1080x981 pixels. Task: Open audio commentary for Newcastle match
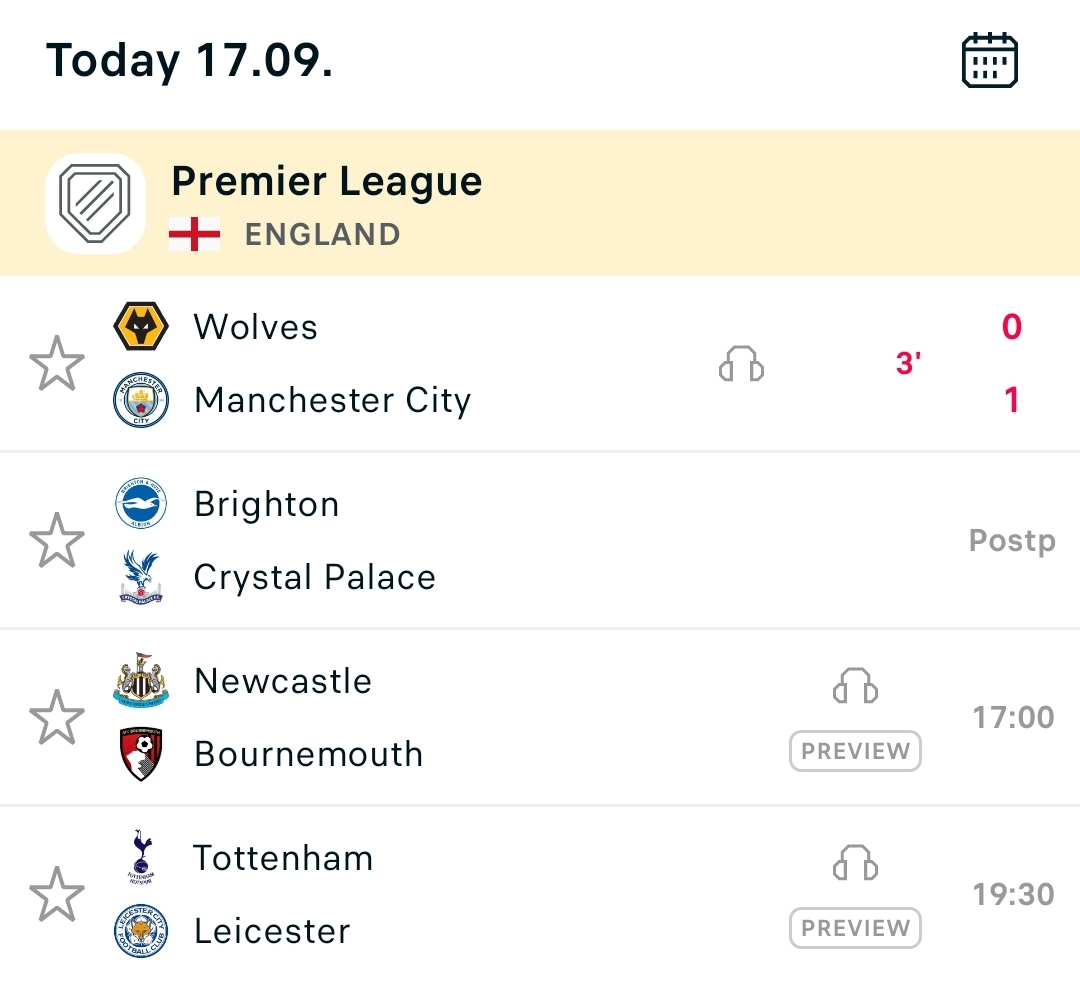click(x=855, y=687)
